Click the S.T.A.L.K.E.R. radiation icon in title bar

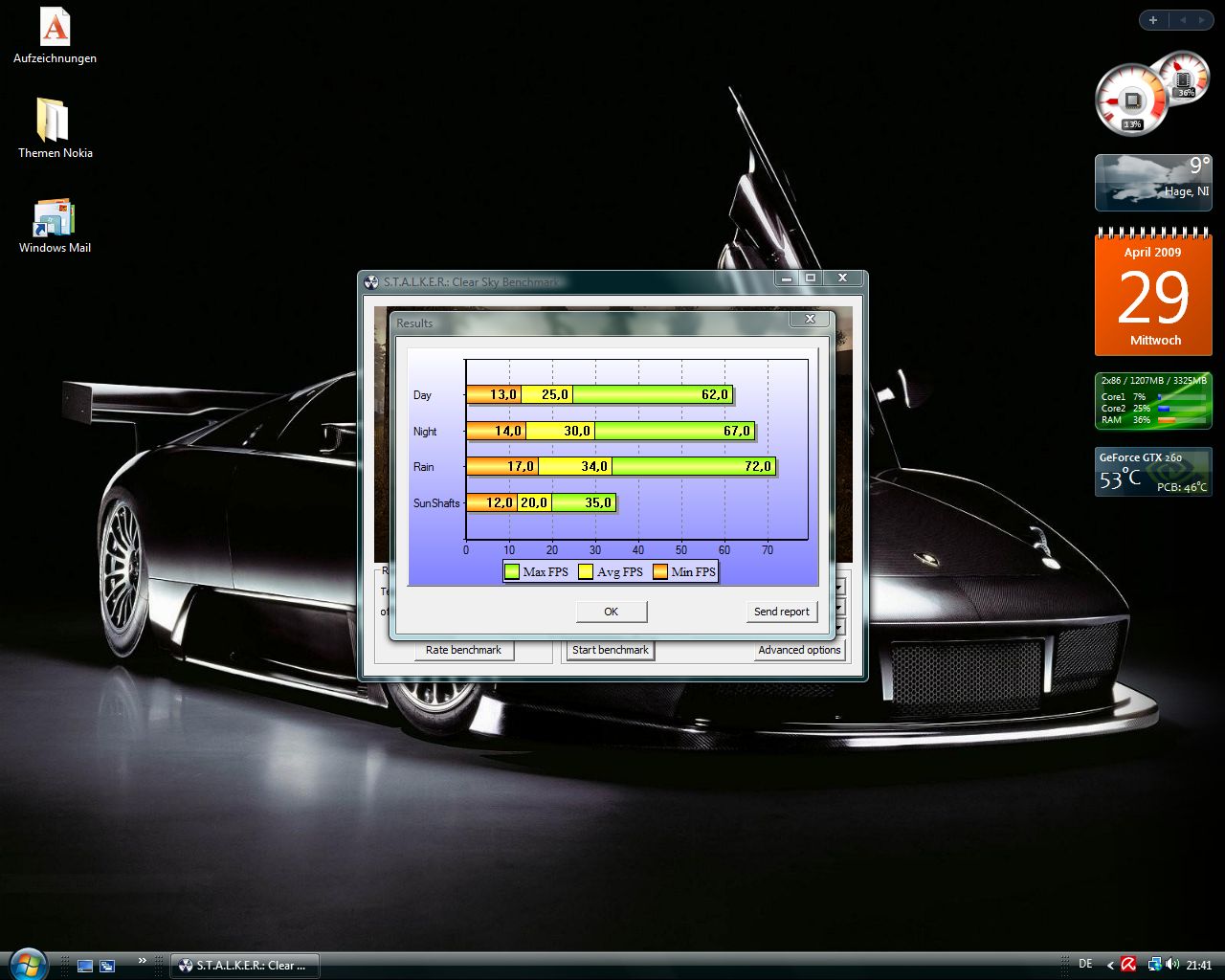[372, 282]
